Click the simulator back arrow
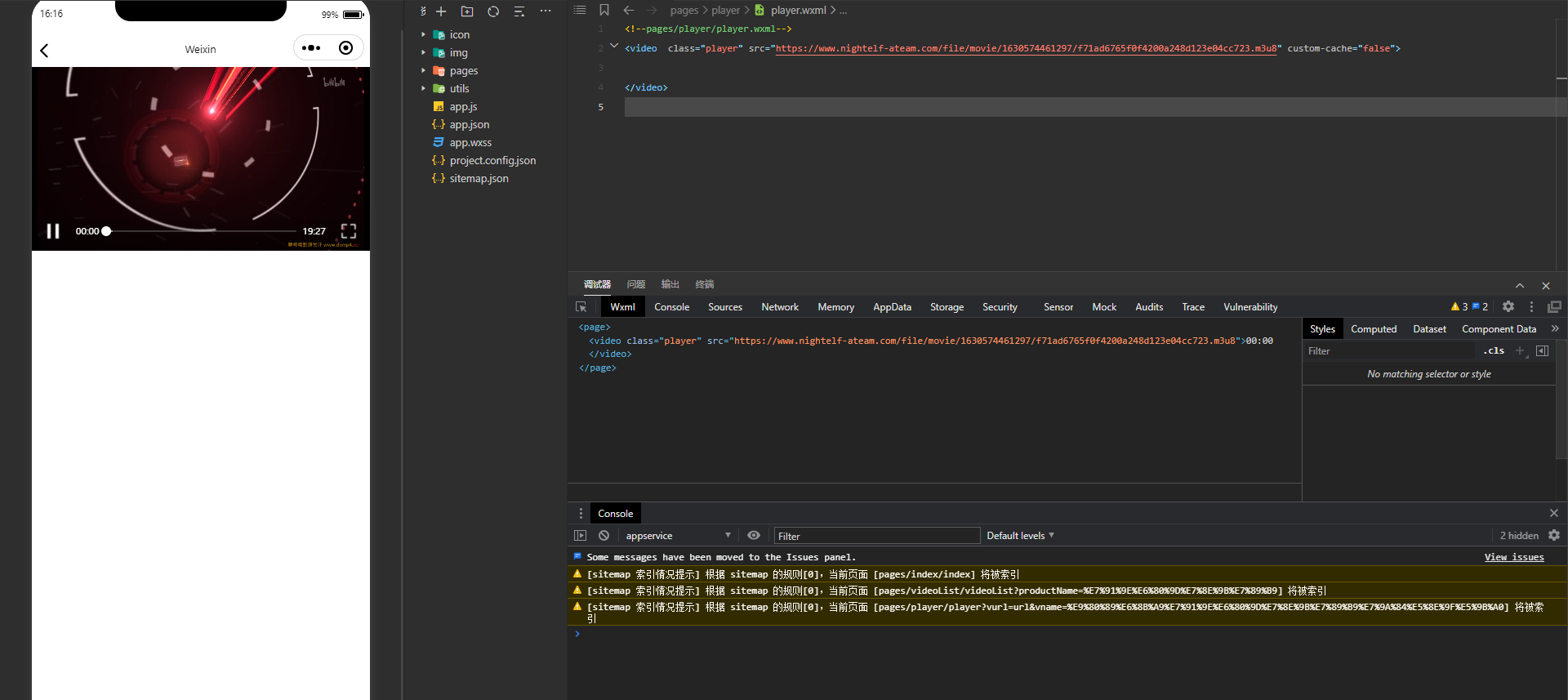Viewport: 1568px width, 700px height. (x=45, y=51)
